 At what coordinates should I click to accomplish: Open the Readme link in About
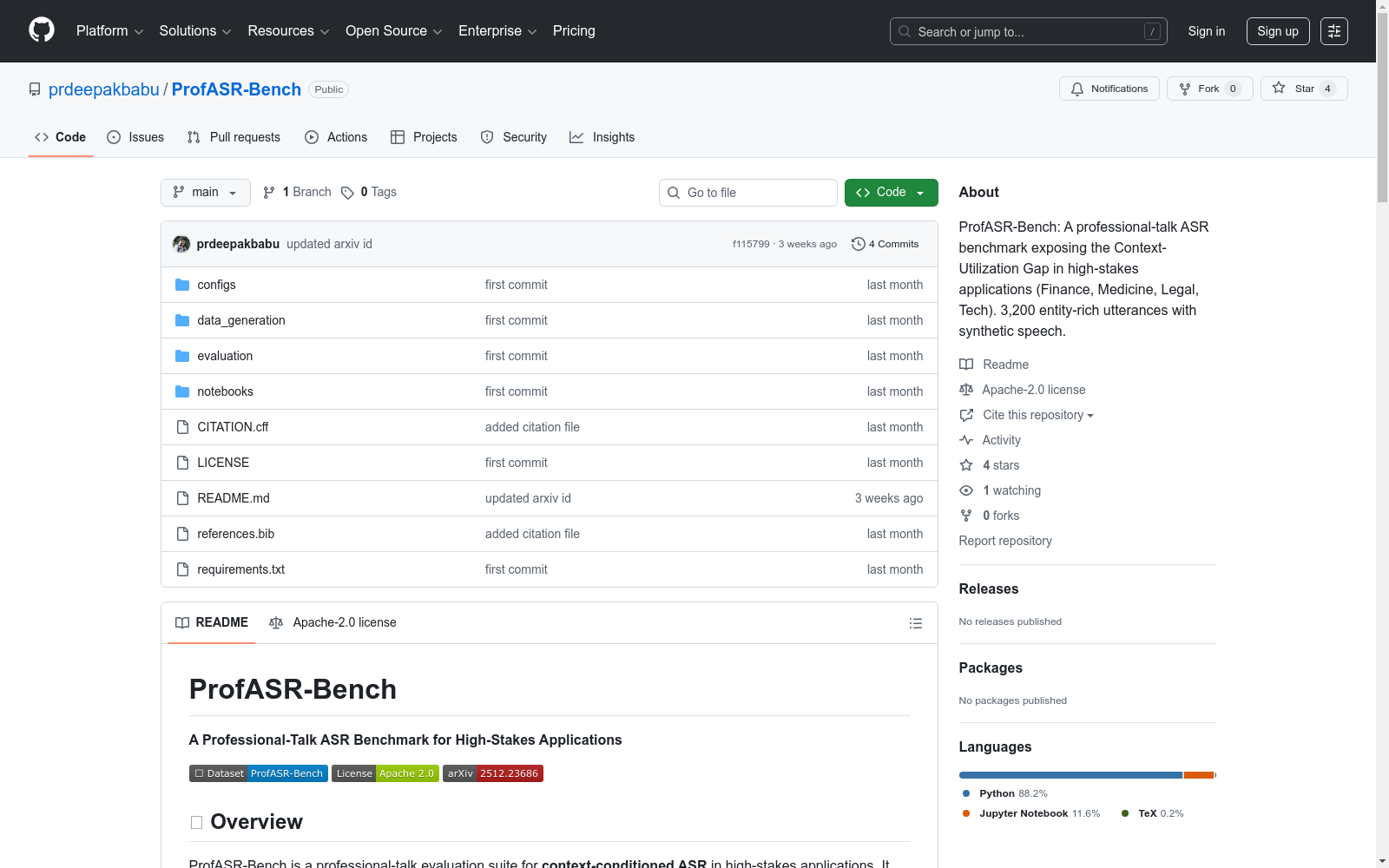click(994, 365)
